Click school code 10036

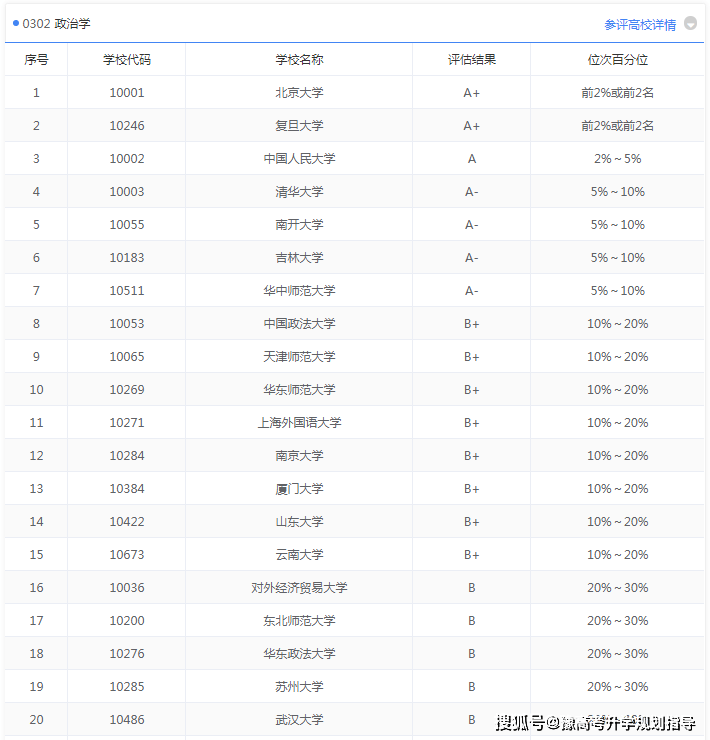[127, 589]
